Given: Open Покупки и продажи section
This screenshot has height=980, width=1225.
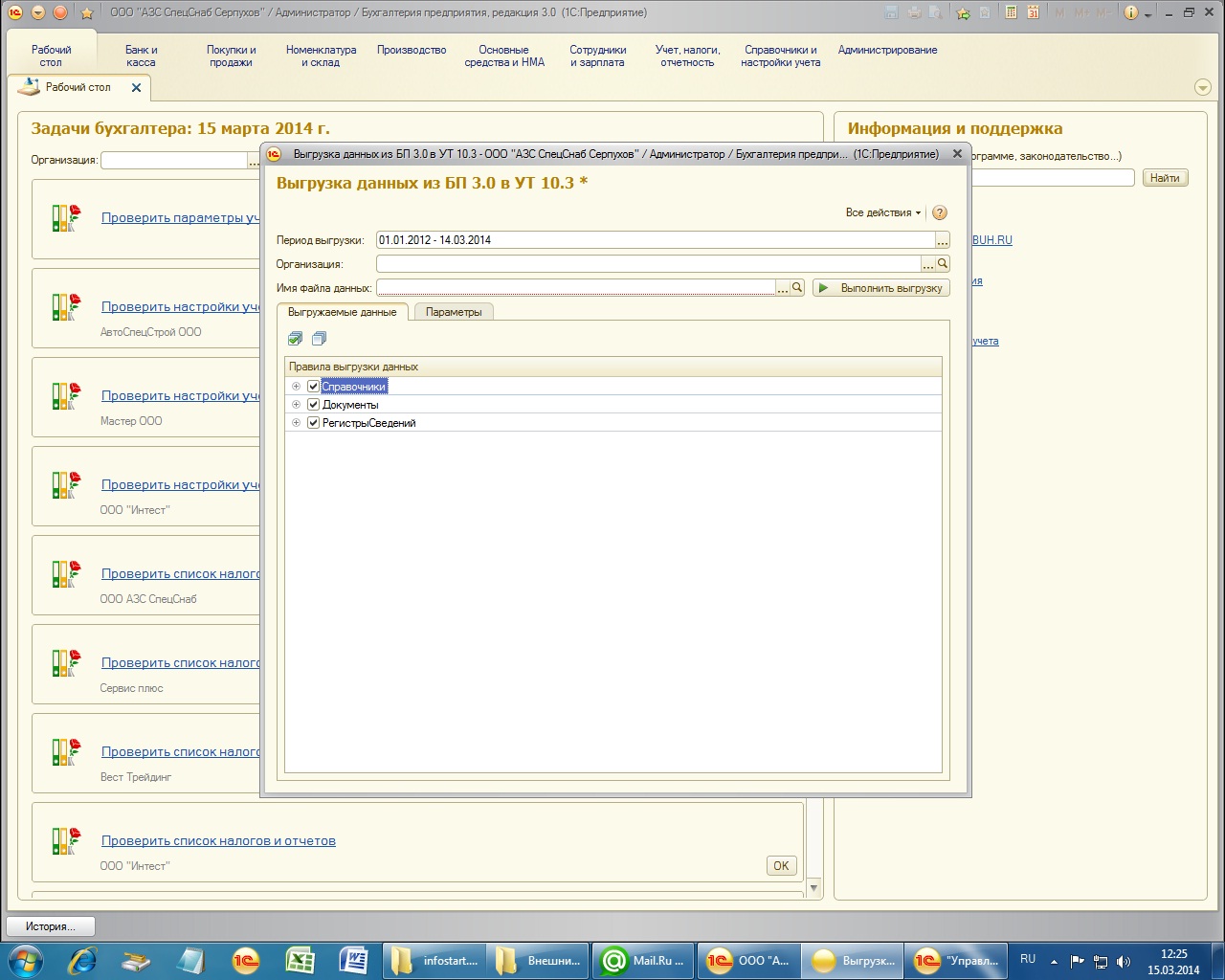Looking at the screenshot, I should (231, 56).
